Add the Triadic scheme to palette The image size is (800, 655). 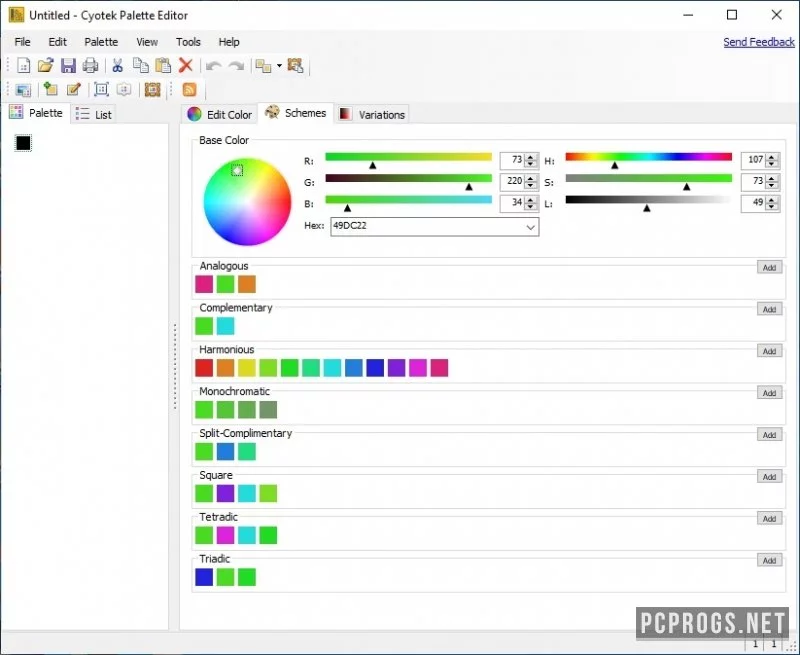point(769,560)
